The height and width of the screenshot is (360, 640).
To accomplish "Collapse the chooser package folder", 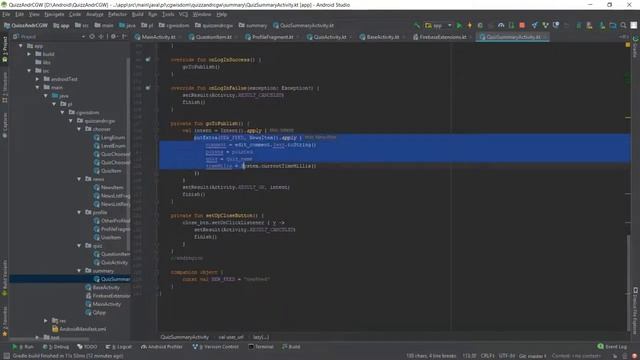I will pos(79,129).
